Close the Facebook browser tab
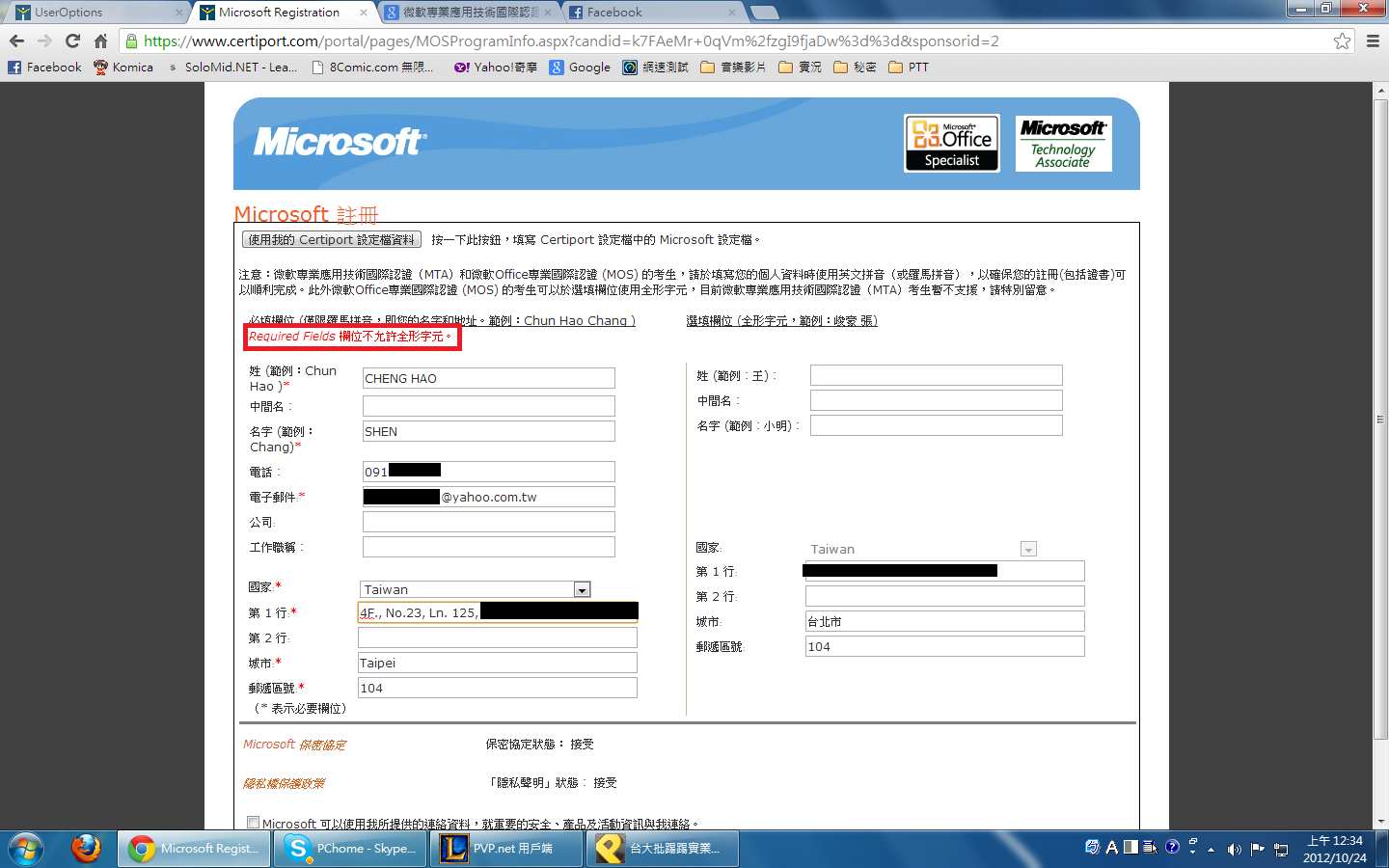1389x868 pixels. tap(732, 13)
